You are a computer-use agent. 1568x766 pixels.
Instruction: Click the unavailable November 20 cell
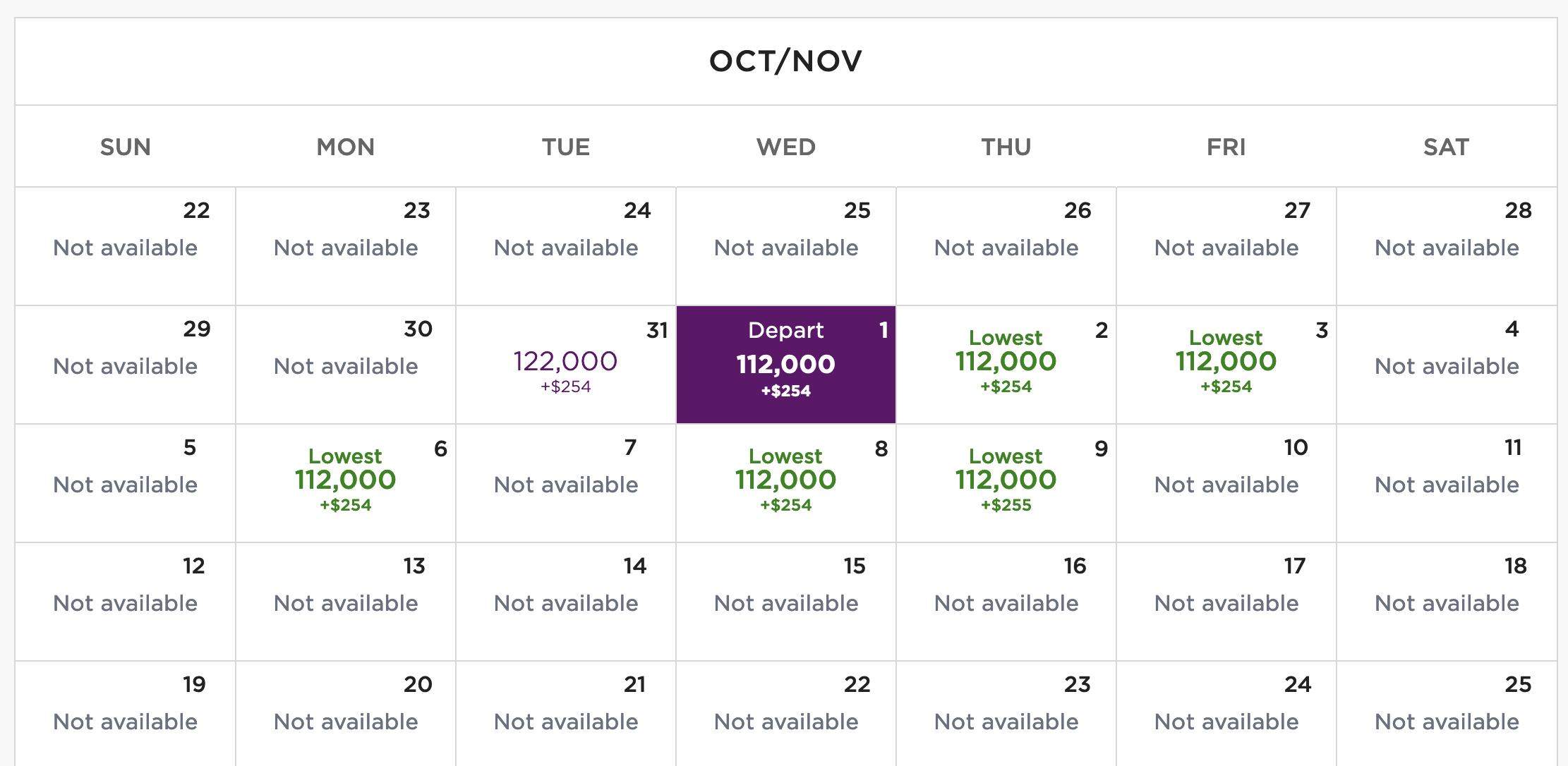(x=346, y=714)
